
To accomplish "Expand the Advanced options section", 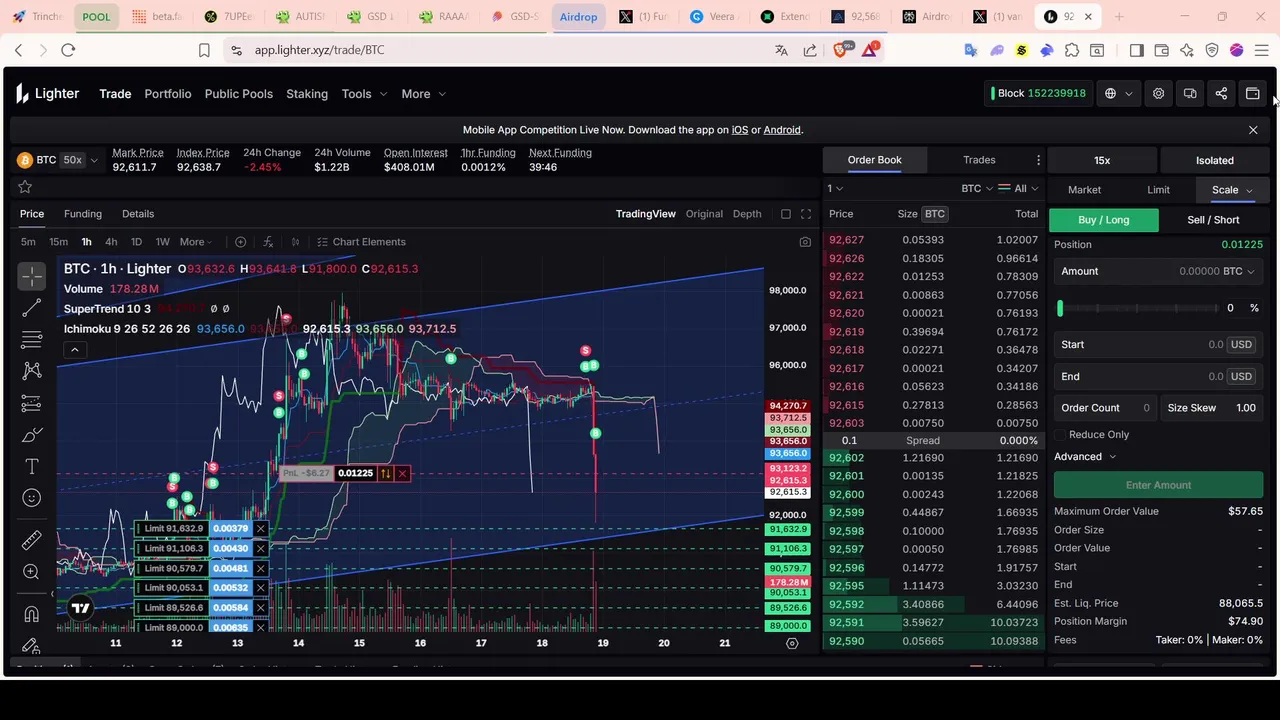I will point(1085,457).
